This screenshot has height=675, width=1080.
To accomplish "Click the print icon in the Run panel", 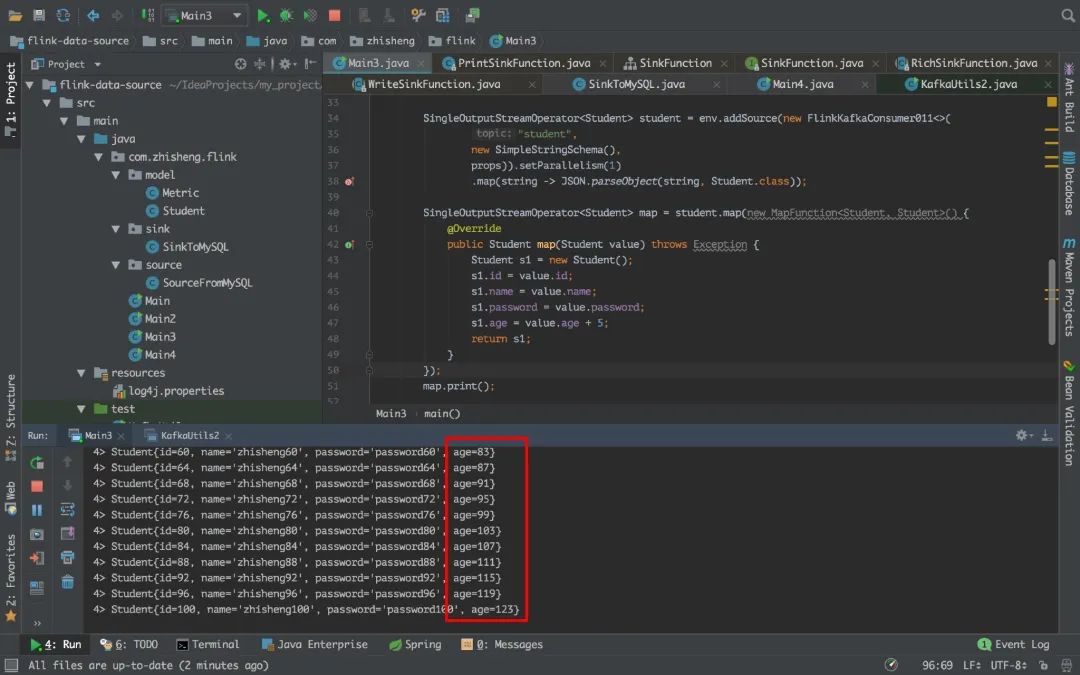I will 67,558.
